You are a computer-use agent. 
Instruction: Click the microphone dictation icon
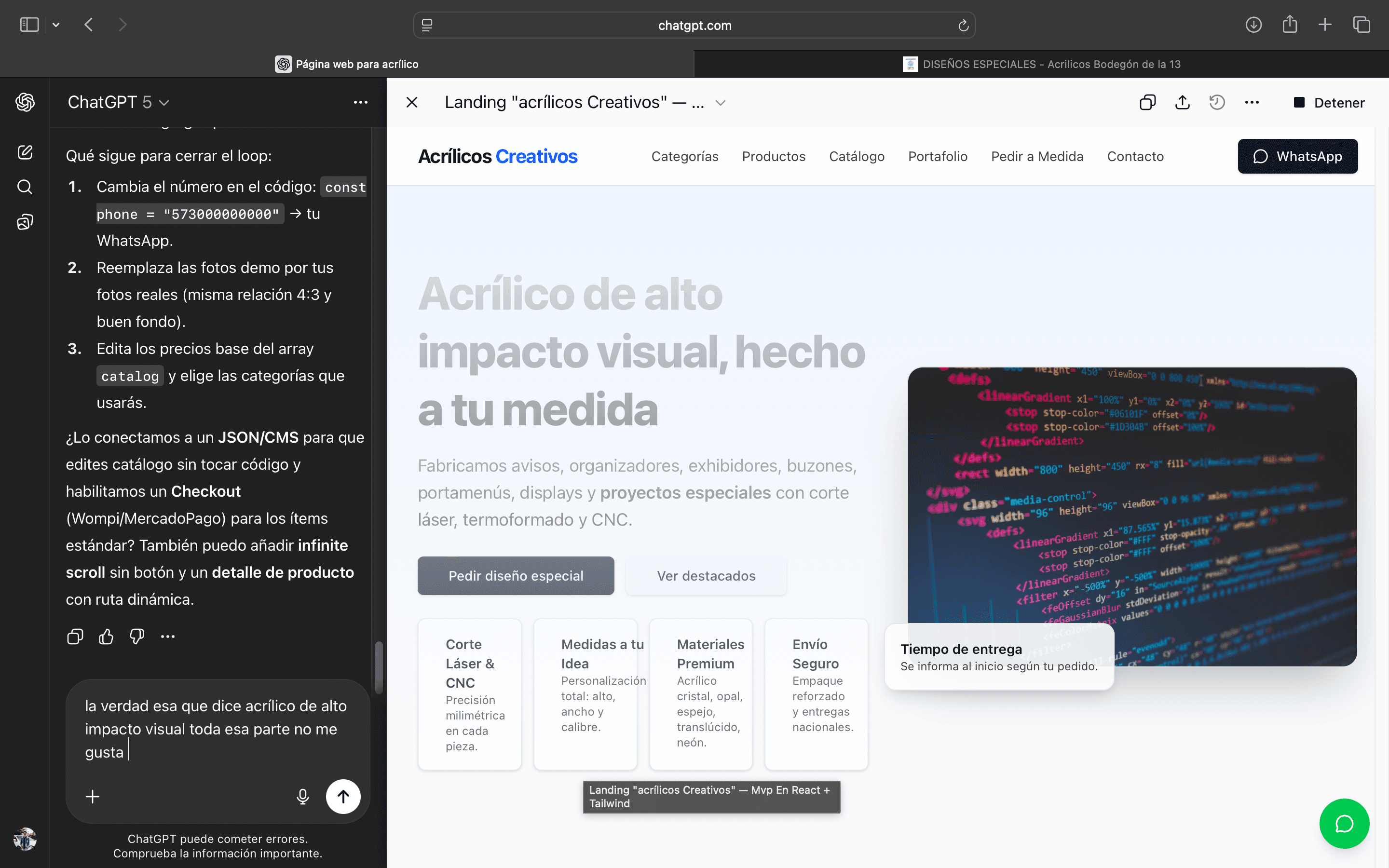pyautogui.click(x=302, y=796)
